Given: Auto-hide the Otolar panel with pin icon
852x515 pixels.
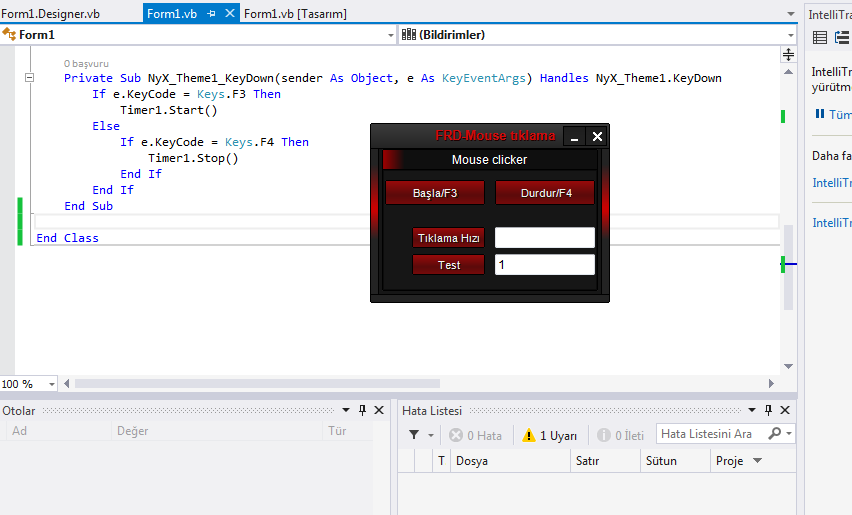Looking at the screenshot, I should (362, 410).
